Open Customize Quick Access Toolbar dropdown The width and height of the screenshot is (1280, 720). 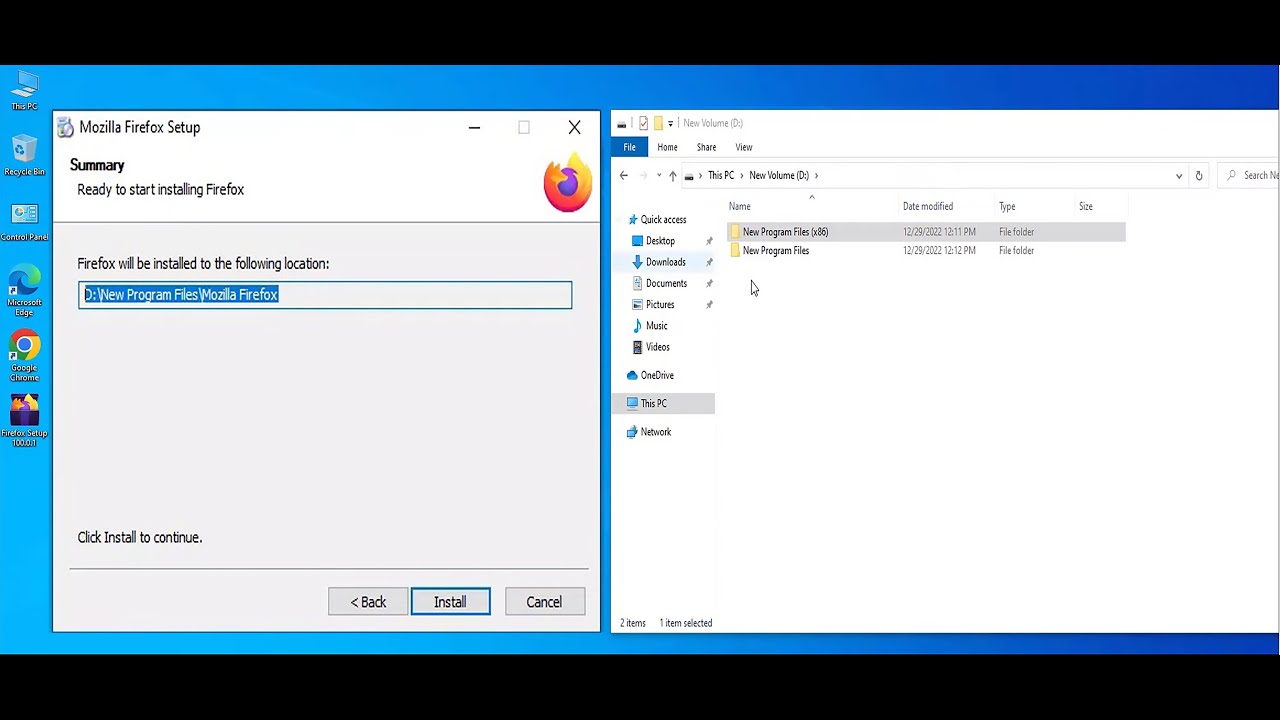670,123
